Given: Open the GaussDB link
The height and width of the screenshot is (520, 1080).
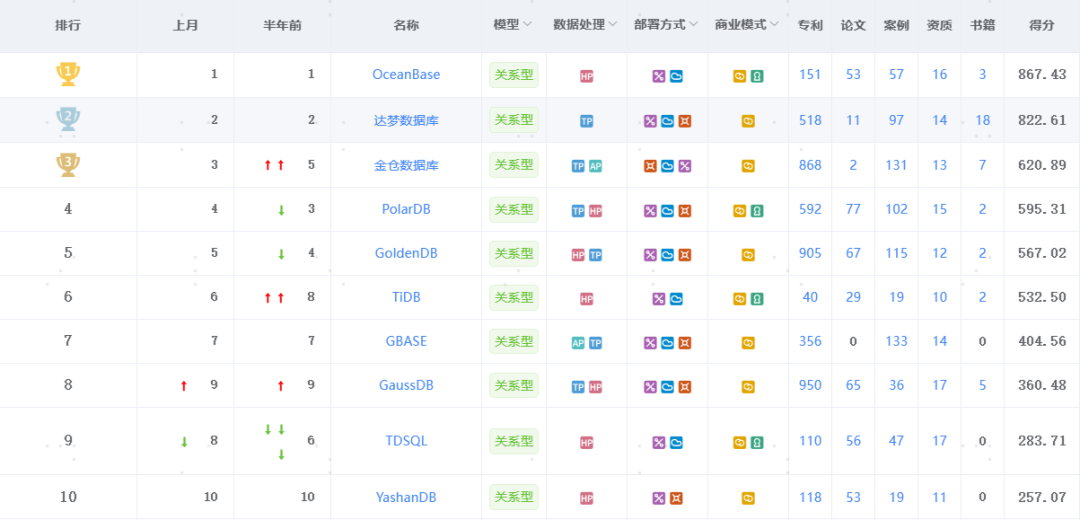Looking at the screenshot, I should 406,386.
